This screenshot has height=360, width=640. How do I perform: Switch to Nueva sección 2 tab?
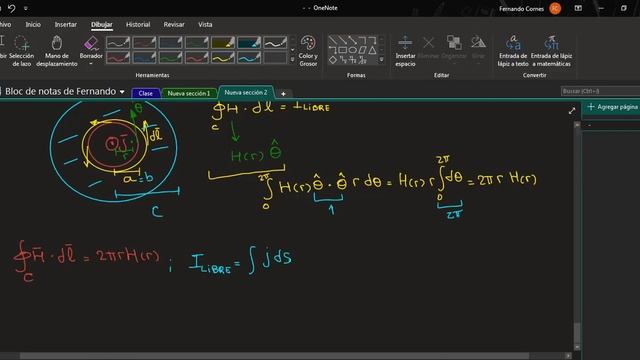[x=246, y=93]
